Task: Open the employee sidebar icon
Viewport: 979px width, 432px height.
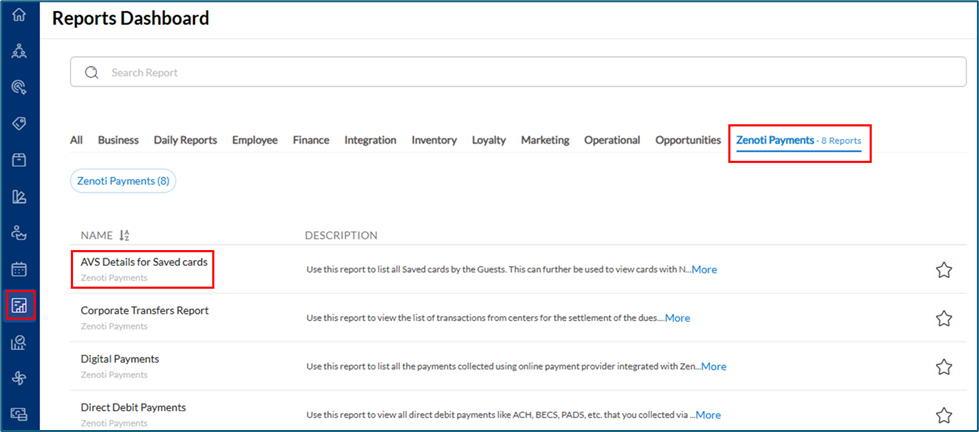Action: pos(19,233)
